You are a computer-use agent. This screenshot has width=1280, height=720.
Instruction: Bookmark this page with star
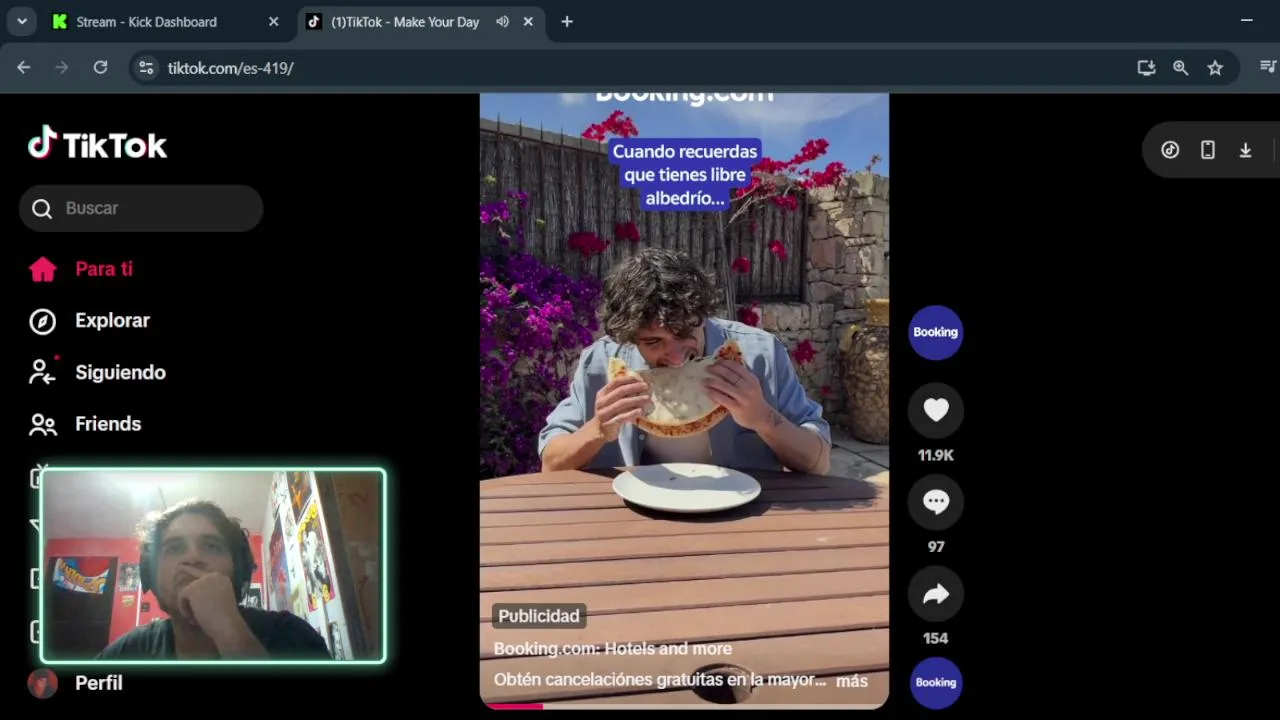1215,68
